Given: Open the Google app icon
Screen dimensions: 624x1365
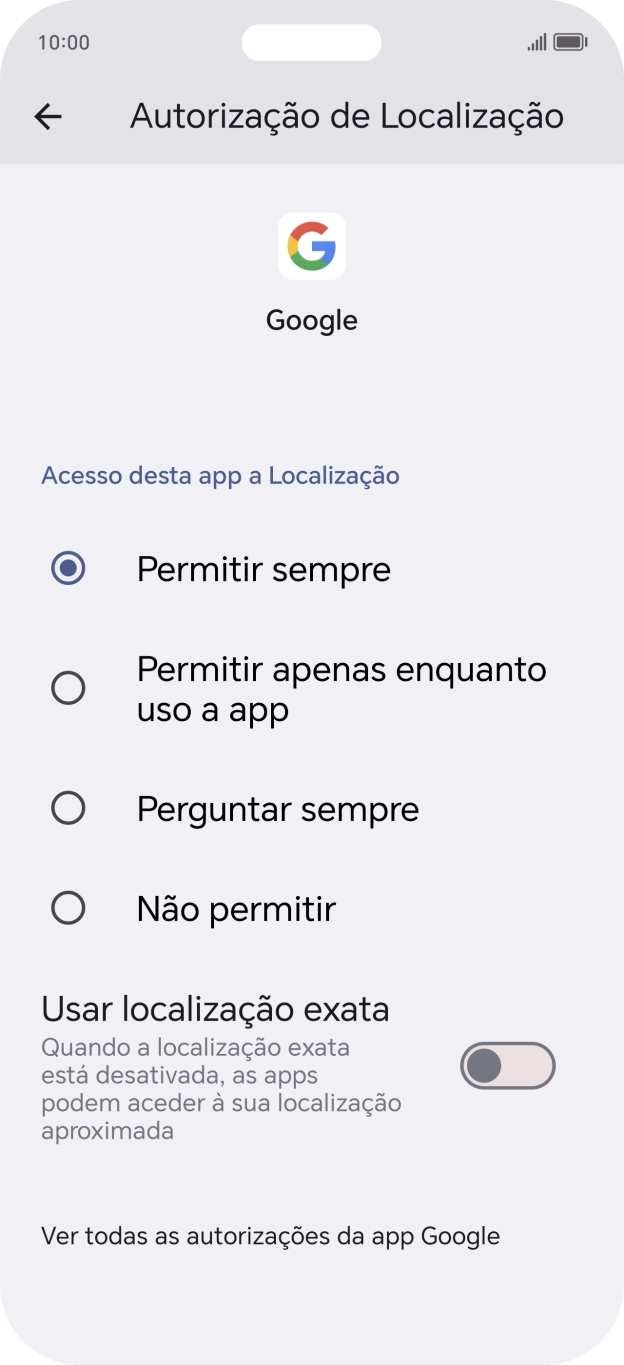Looking at the screenshot, I should [312, 246].
